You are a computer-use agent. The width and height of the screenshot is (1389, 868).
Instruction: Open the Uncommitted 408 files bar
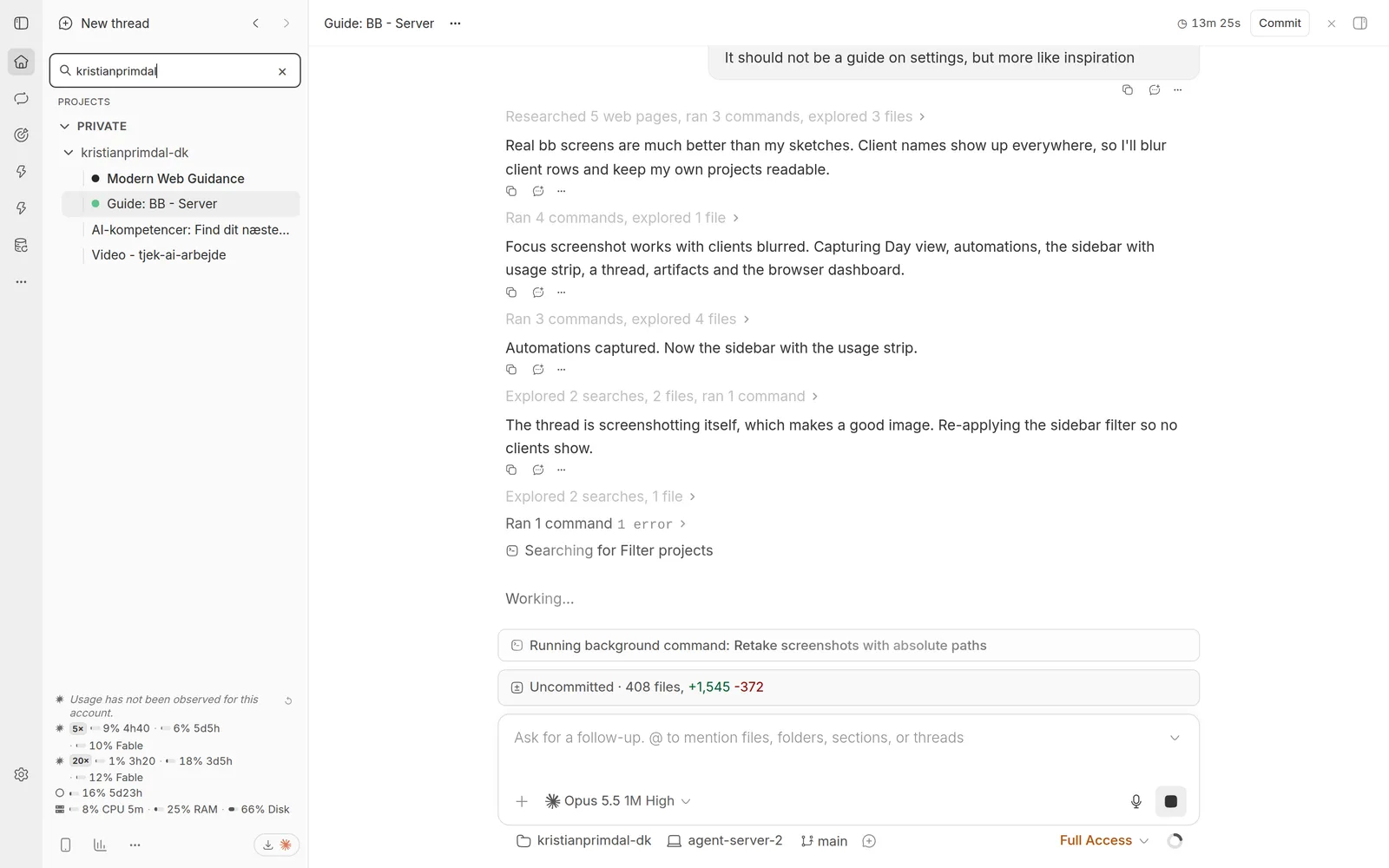coord(848,687)
